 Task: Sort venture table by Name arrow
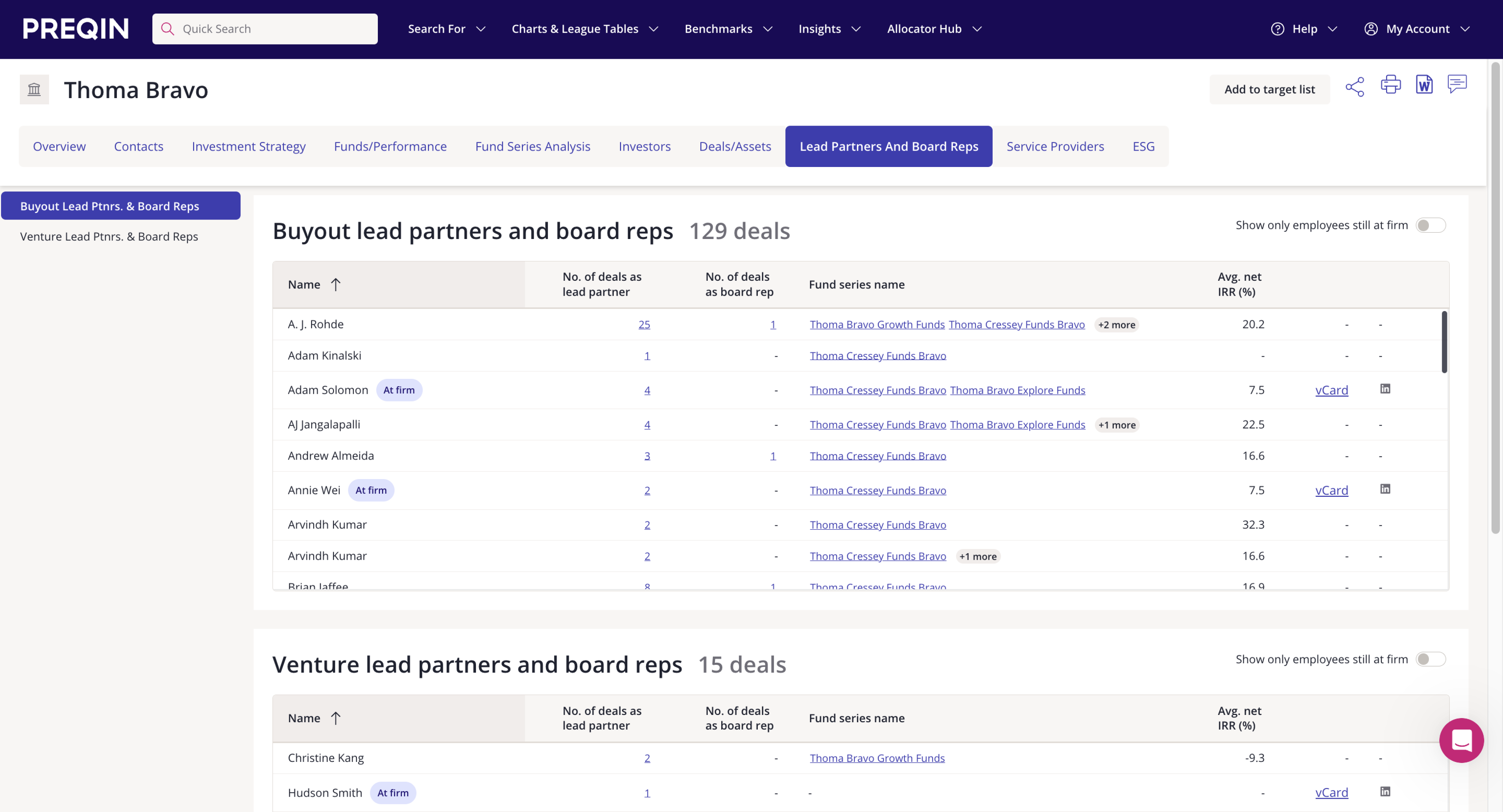point(335,717)
